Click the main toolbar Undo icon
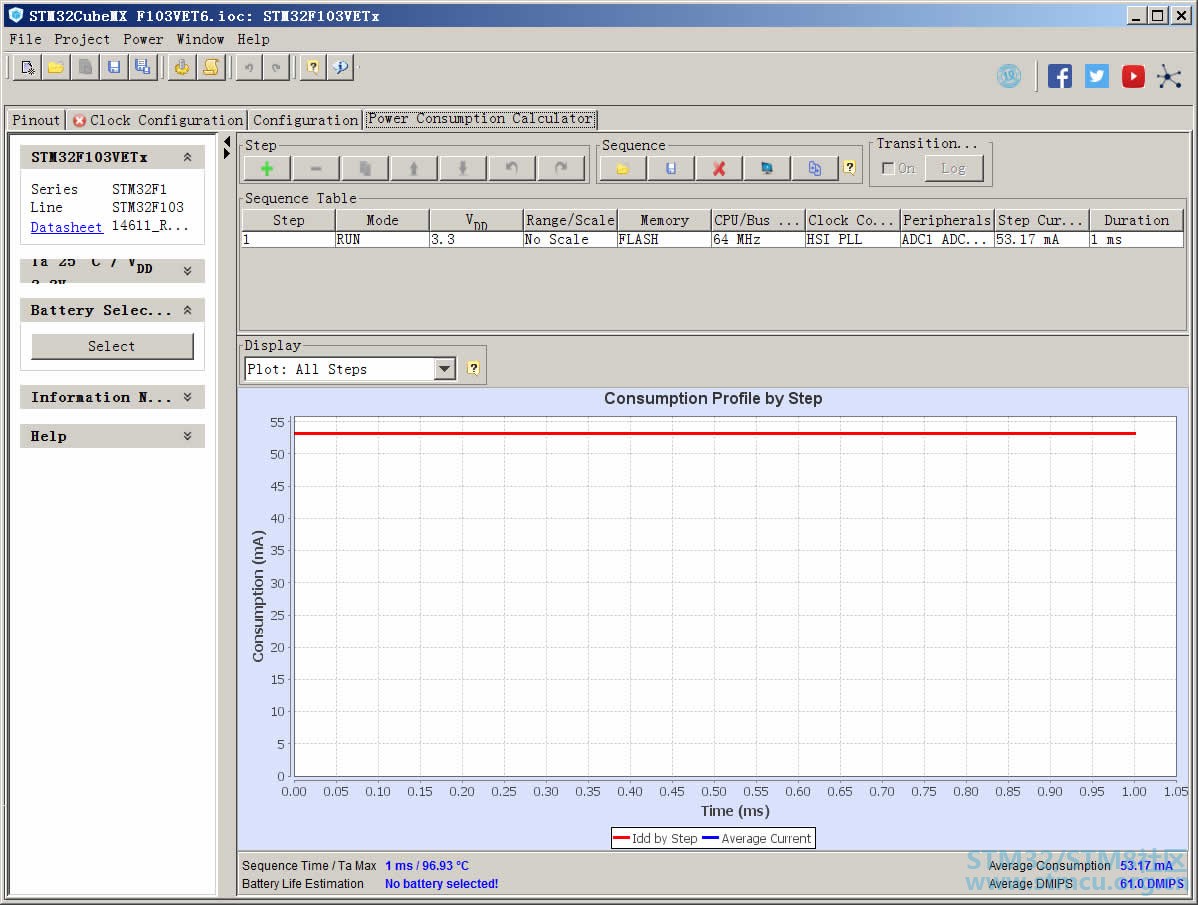The width and height of the screenshot is (1198, 905). point(248,68)
